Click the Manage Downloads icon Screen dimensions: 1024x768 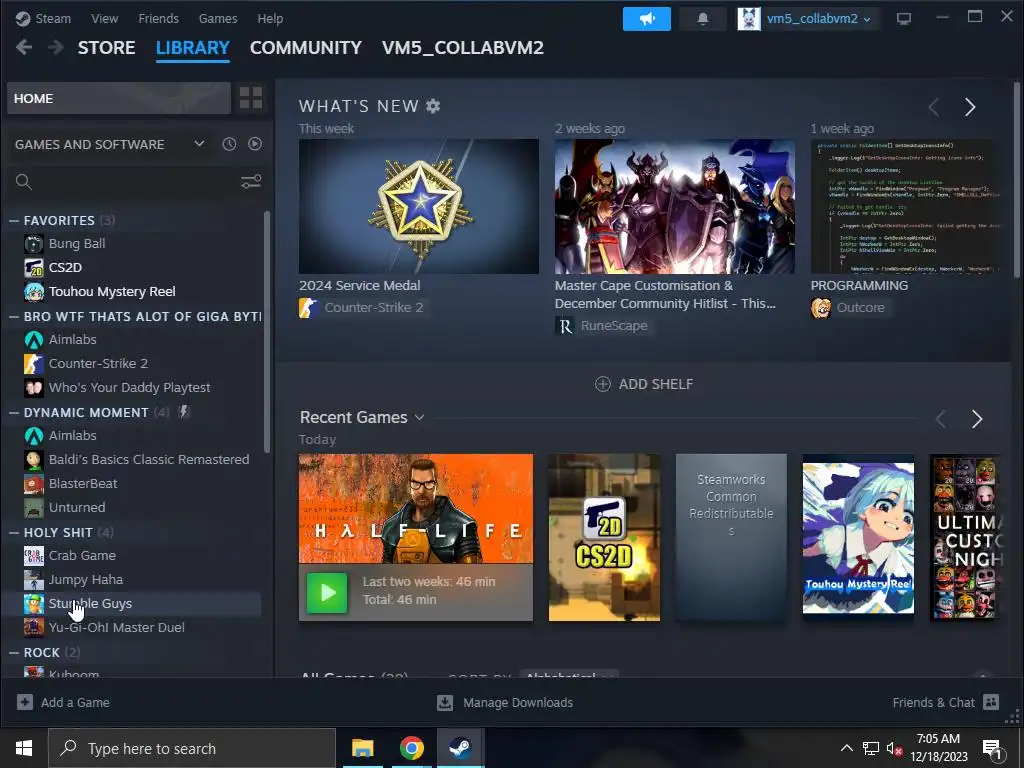pos(445,702)
